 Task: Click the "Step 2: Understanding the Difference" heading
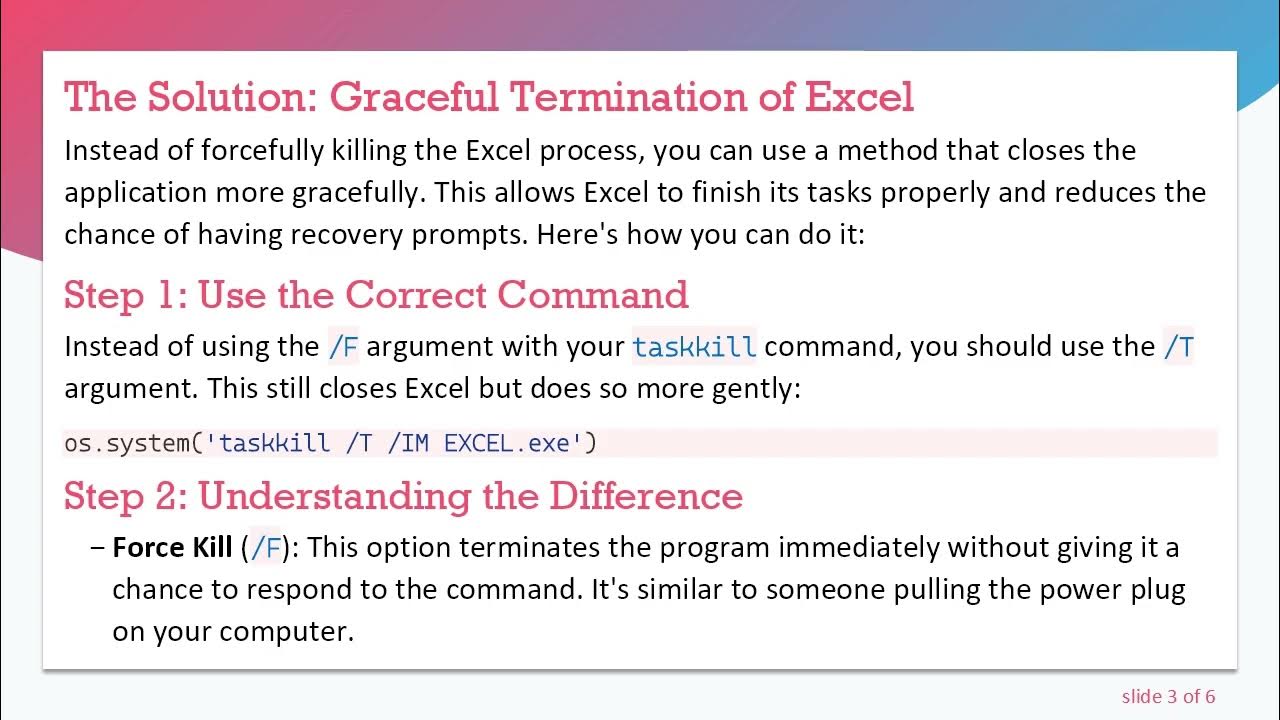pos(403,496)
